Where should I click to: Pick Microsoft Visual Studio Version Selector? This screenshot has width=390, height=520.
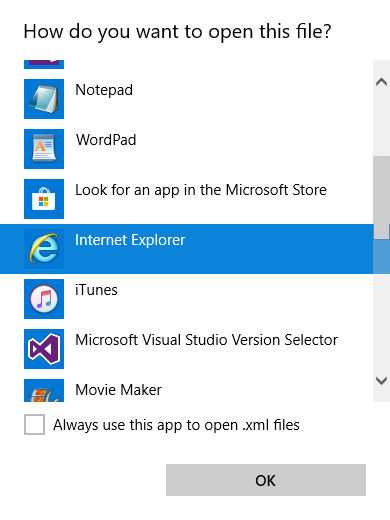coord(207,340)
